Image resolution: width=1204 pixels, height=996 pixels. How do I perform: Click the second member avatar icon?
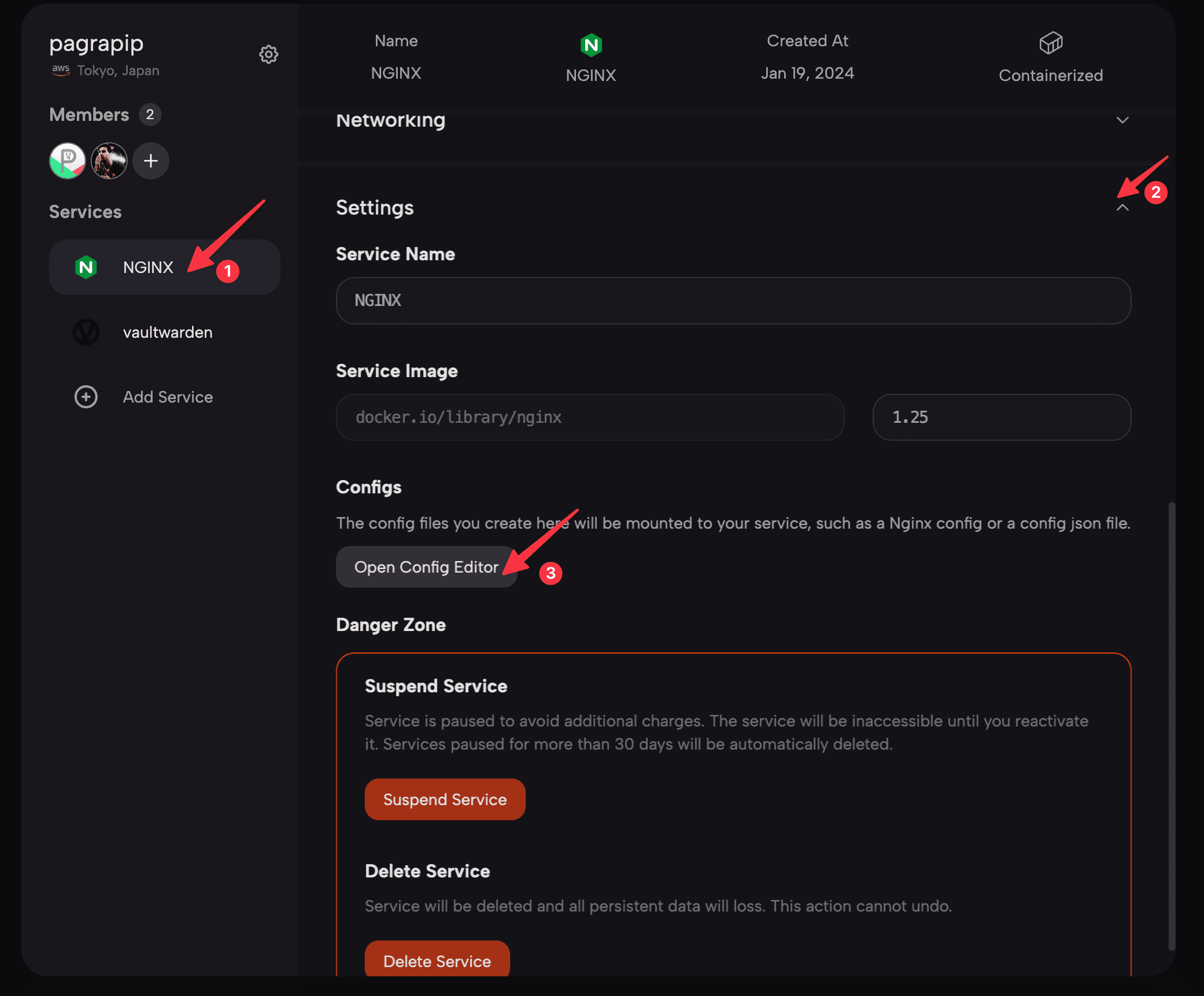coord(108,160)
